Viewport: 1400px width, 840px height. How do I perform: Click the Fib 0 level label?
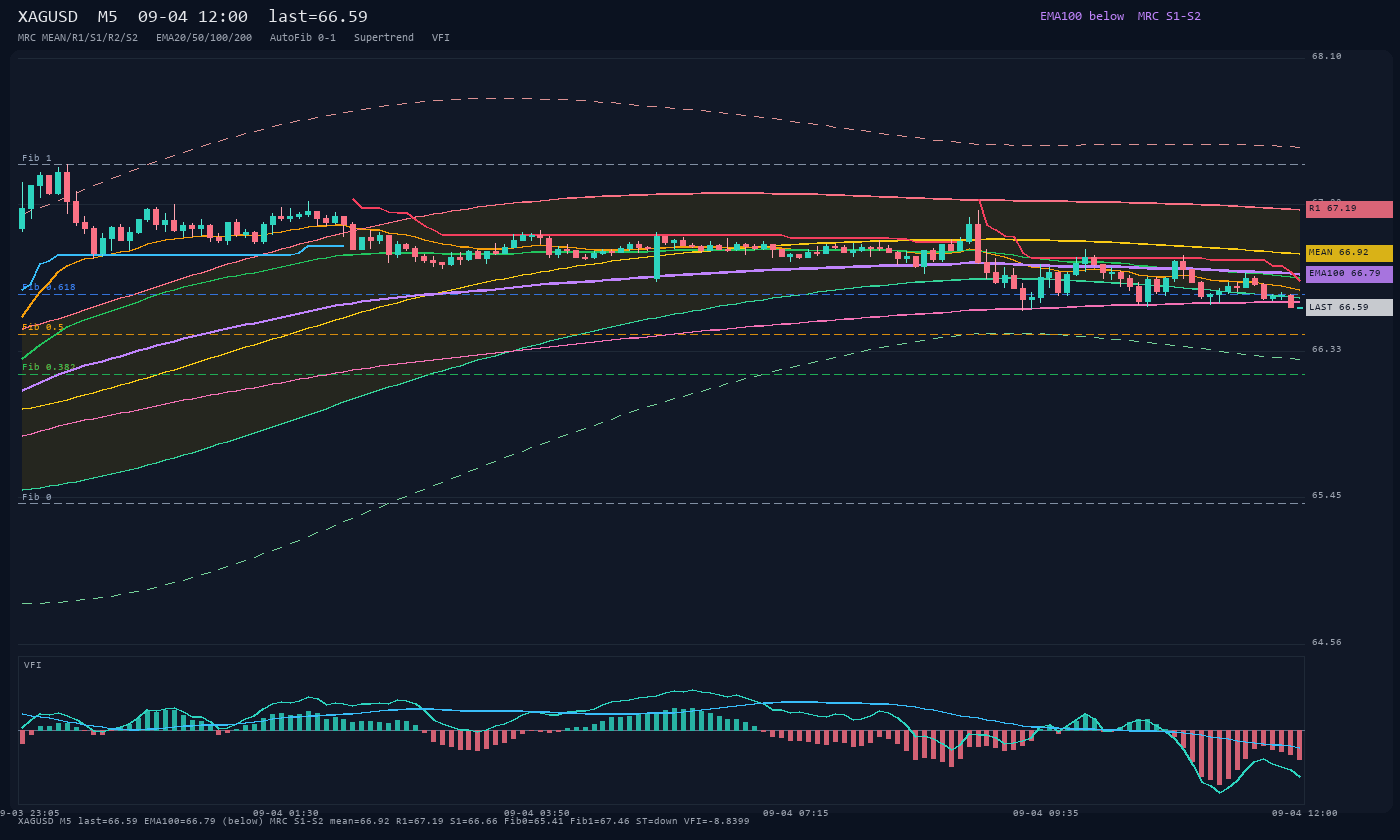pos(37,497)
